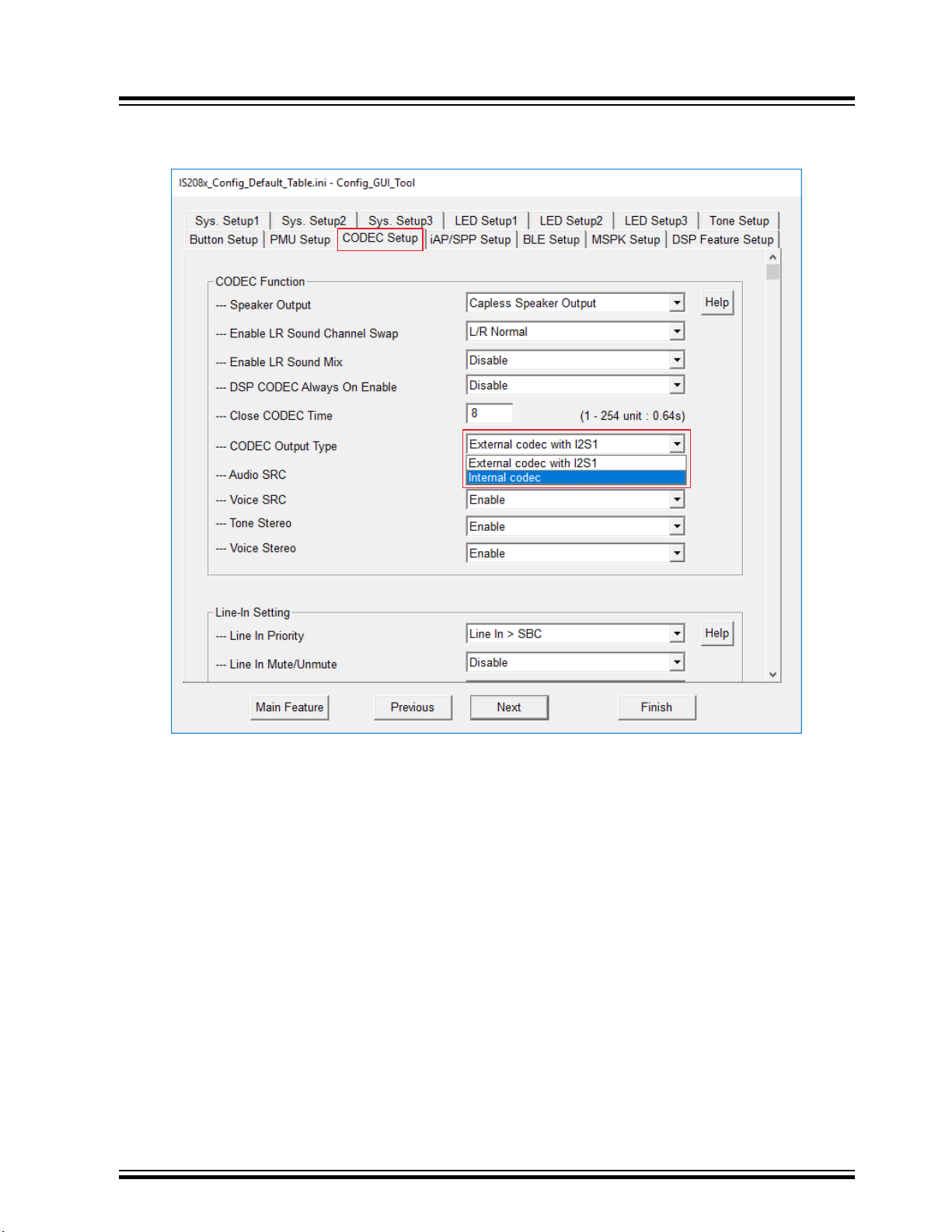Viewport: 952px width, 1232px height.
Task: Open the PMU Setup tab
Action: (300, 239)
